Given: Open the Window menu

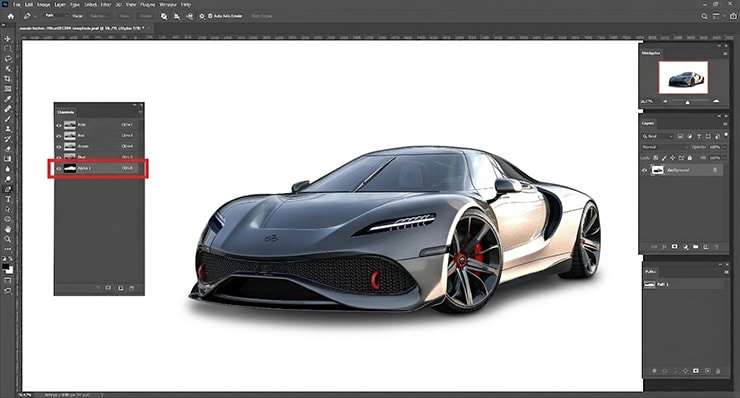Looking at the screenshot, I should tap(168, 5).
